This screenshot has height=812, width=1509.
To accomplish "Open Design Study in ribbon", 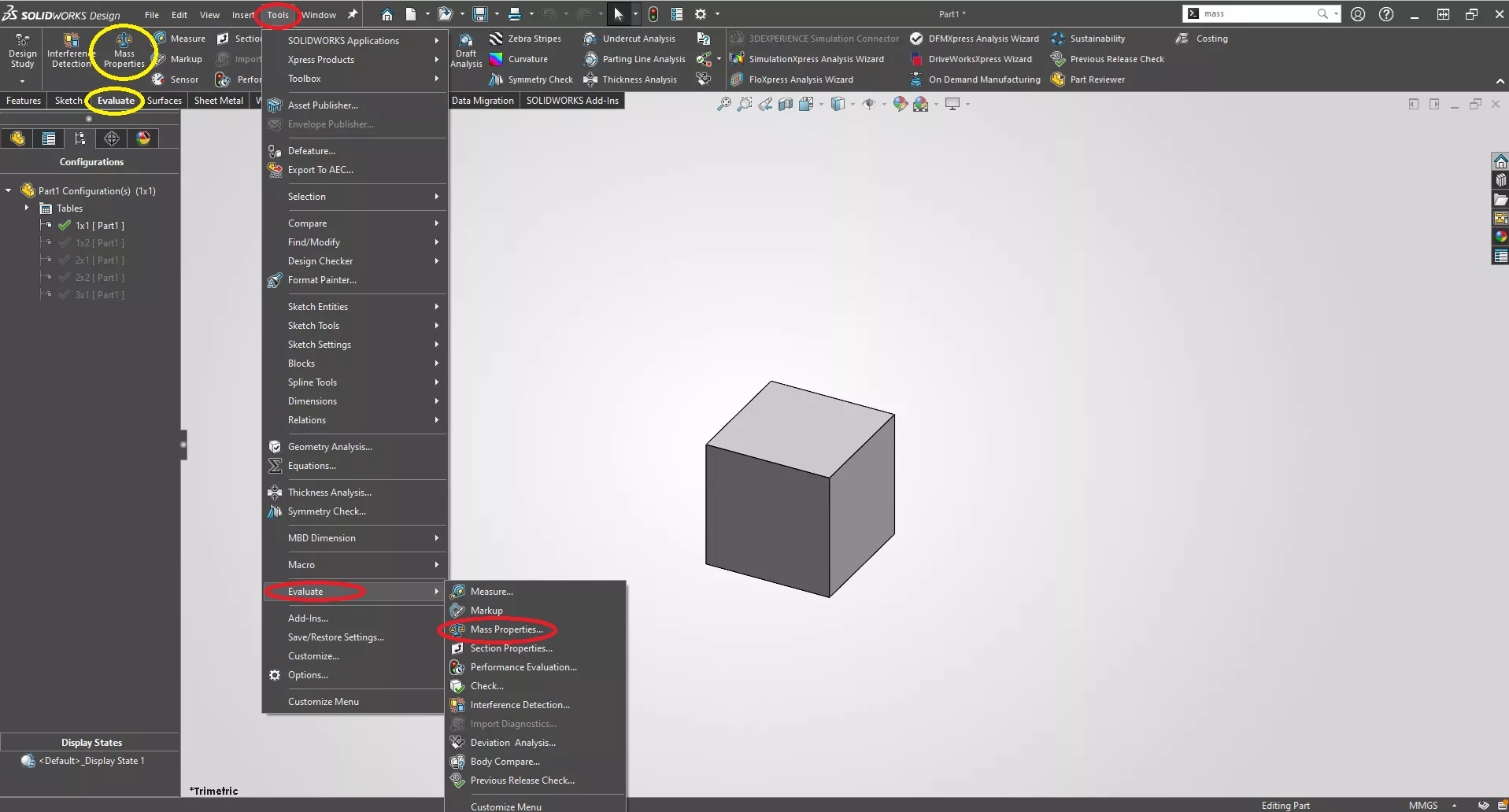I will [22, 51].
